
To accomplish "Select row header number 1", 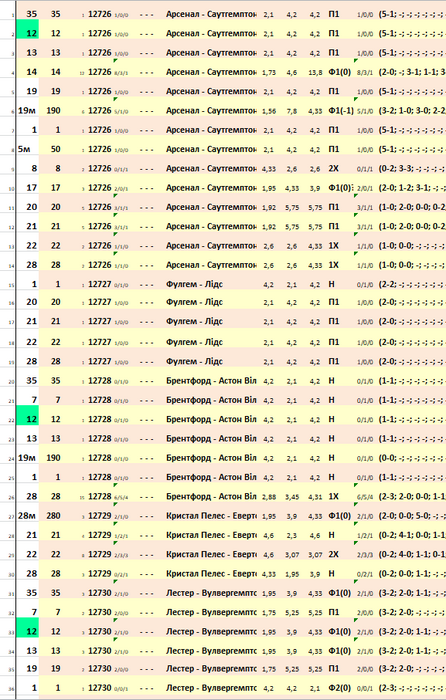I will coord(12,16).
